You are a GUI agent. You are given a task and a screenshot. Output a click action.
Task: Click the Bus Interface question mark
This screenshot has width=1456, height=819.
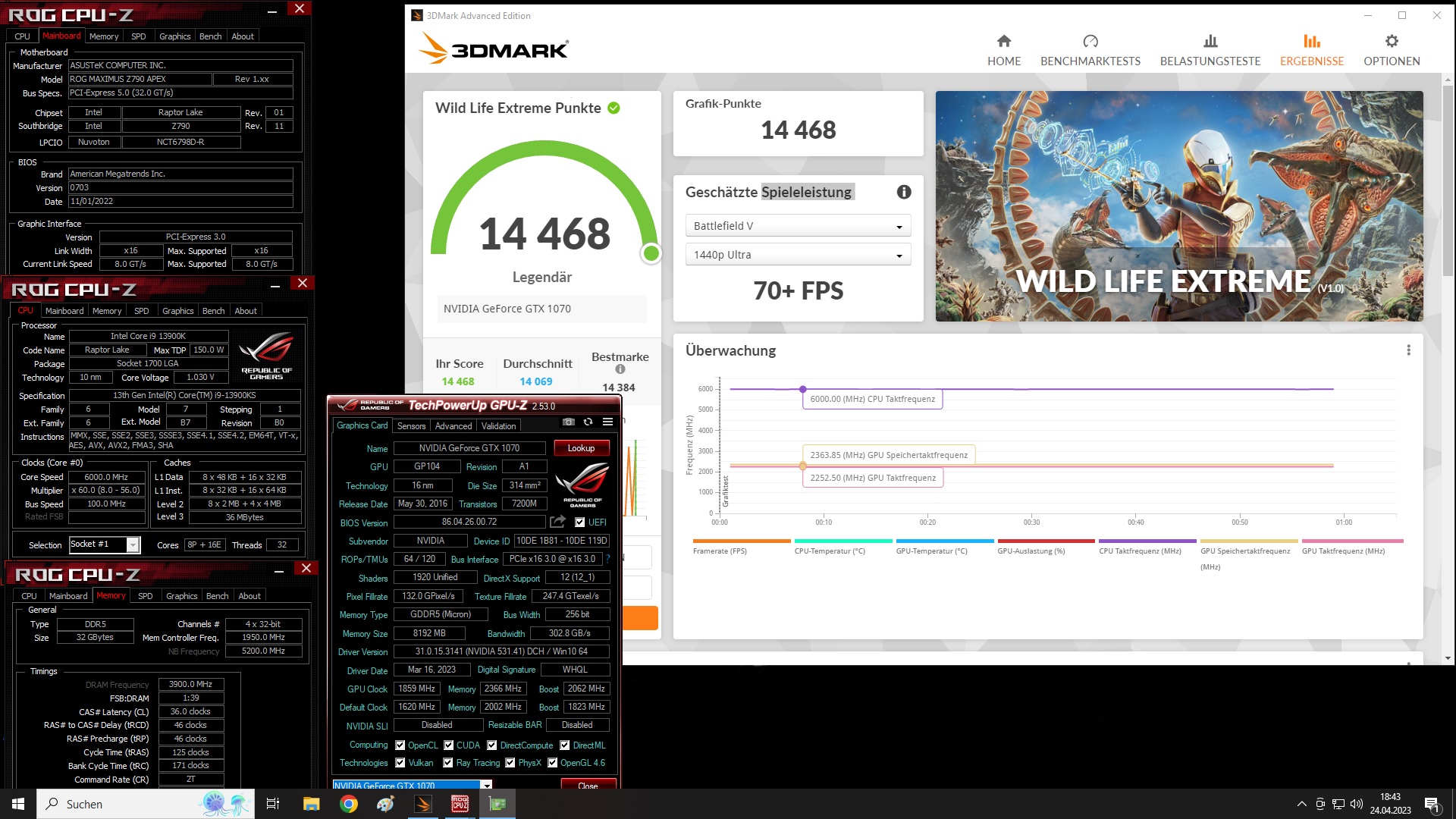[607, 559]
